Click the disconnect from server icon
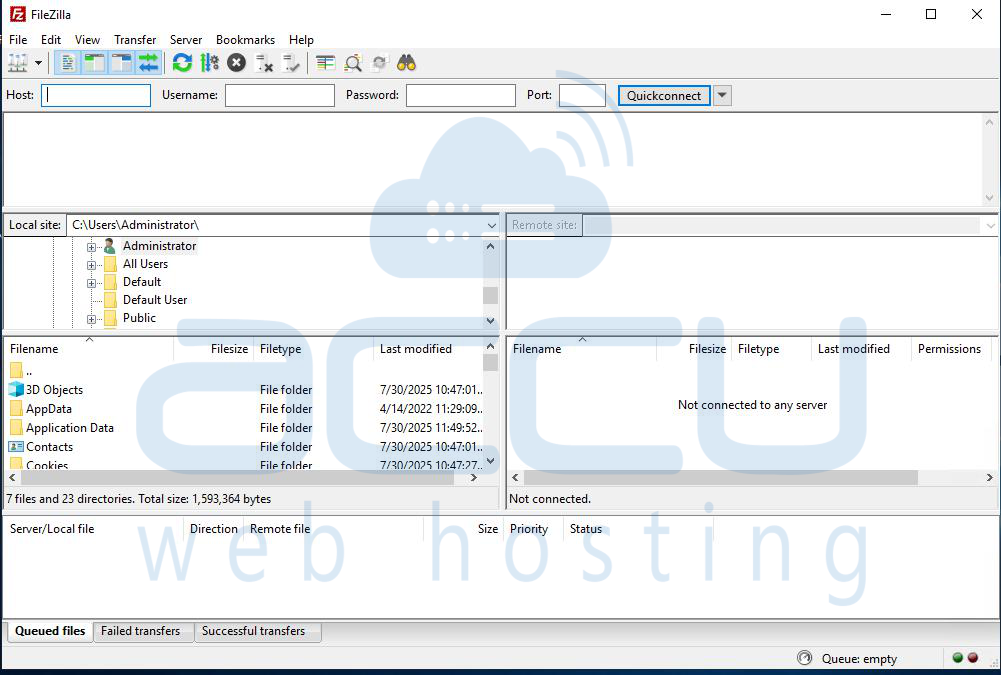 pyautogui.click(x=264, y=63)
